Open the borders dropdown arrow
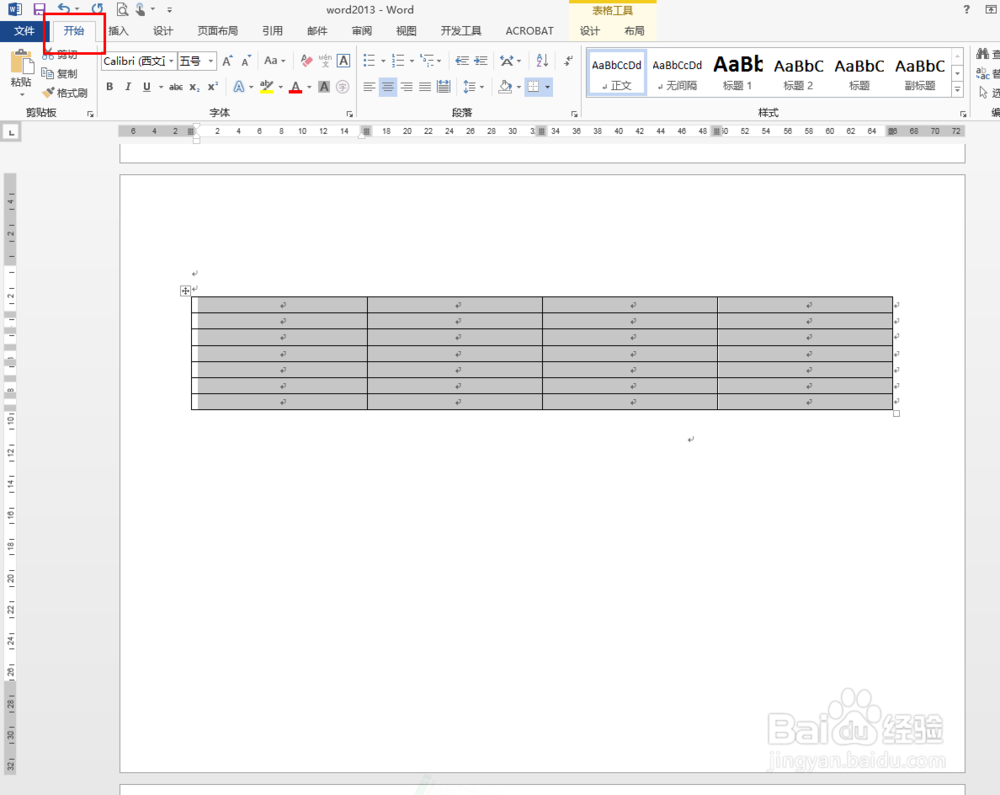 pos(547,87)
